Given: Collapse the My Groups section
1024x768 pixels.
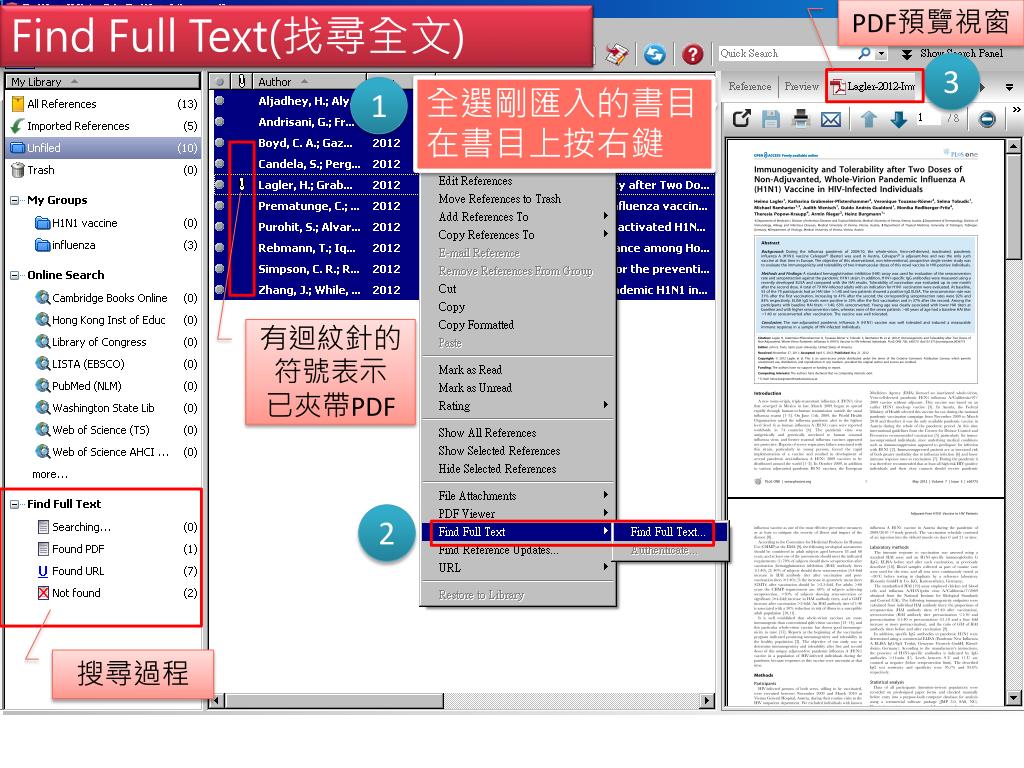Looking at the screenshot, I should (x=14, y=200).
